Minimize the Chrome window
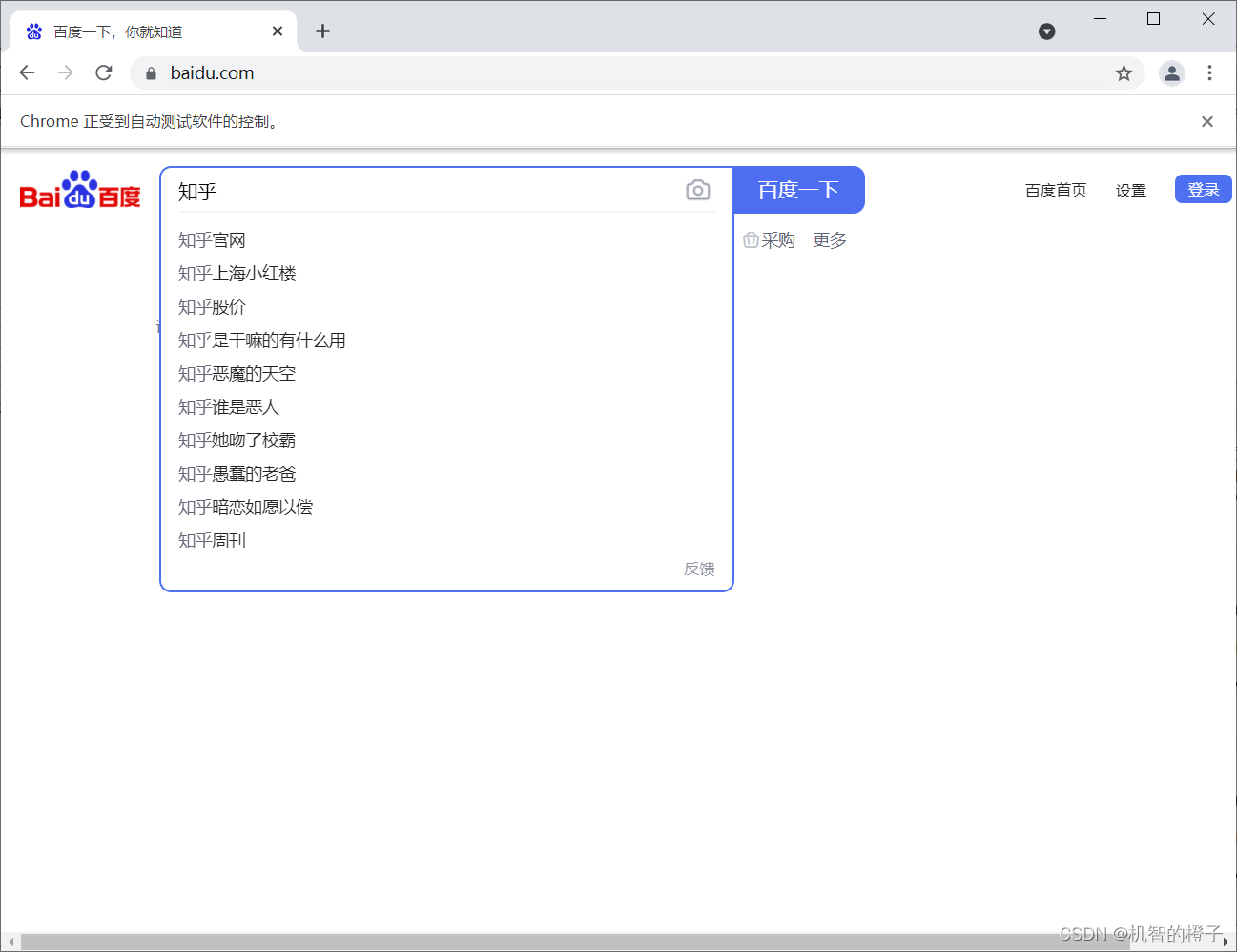The height and width of the screenshot is (952, 1237). [x=1100, y=19]
